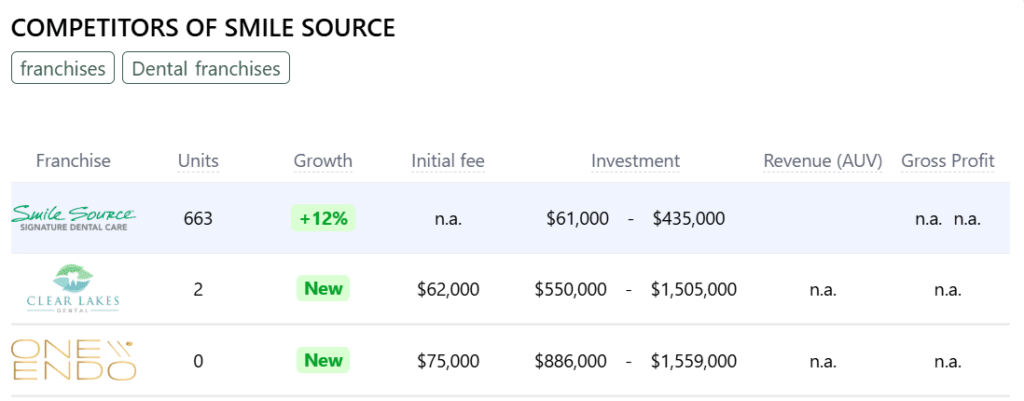Click the Franchise column header
The width and height of the screenshot is (1024, 401).
[x=73, y=161]
